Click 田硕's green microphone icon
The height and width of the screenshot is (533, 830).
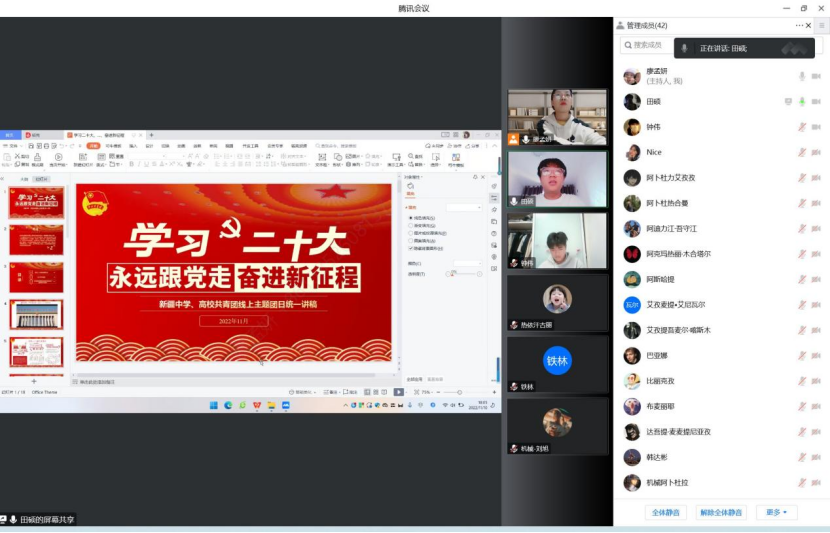coord(802,102)
